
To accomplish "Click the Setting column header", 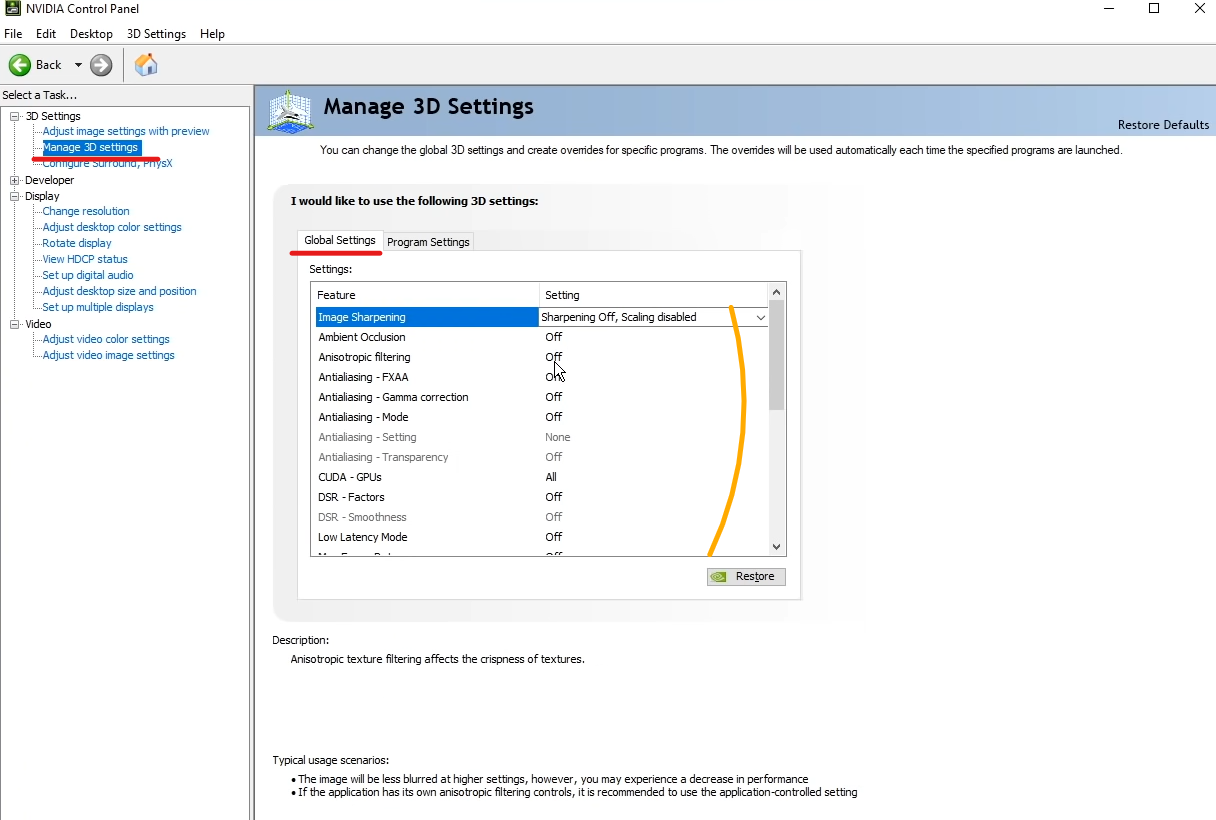I will coord(654,295).
